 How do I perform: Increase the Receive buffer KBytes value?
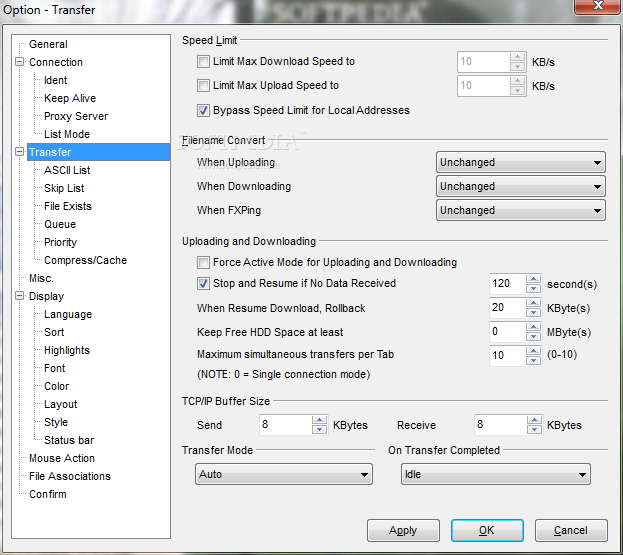tap(534, 420)
